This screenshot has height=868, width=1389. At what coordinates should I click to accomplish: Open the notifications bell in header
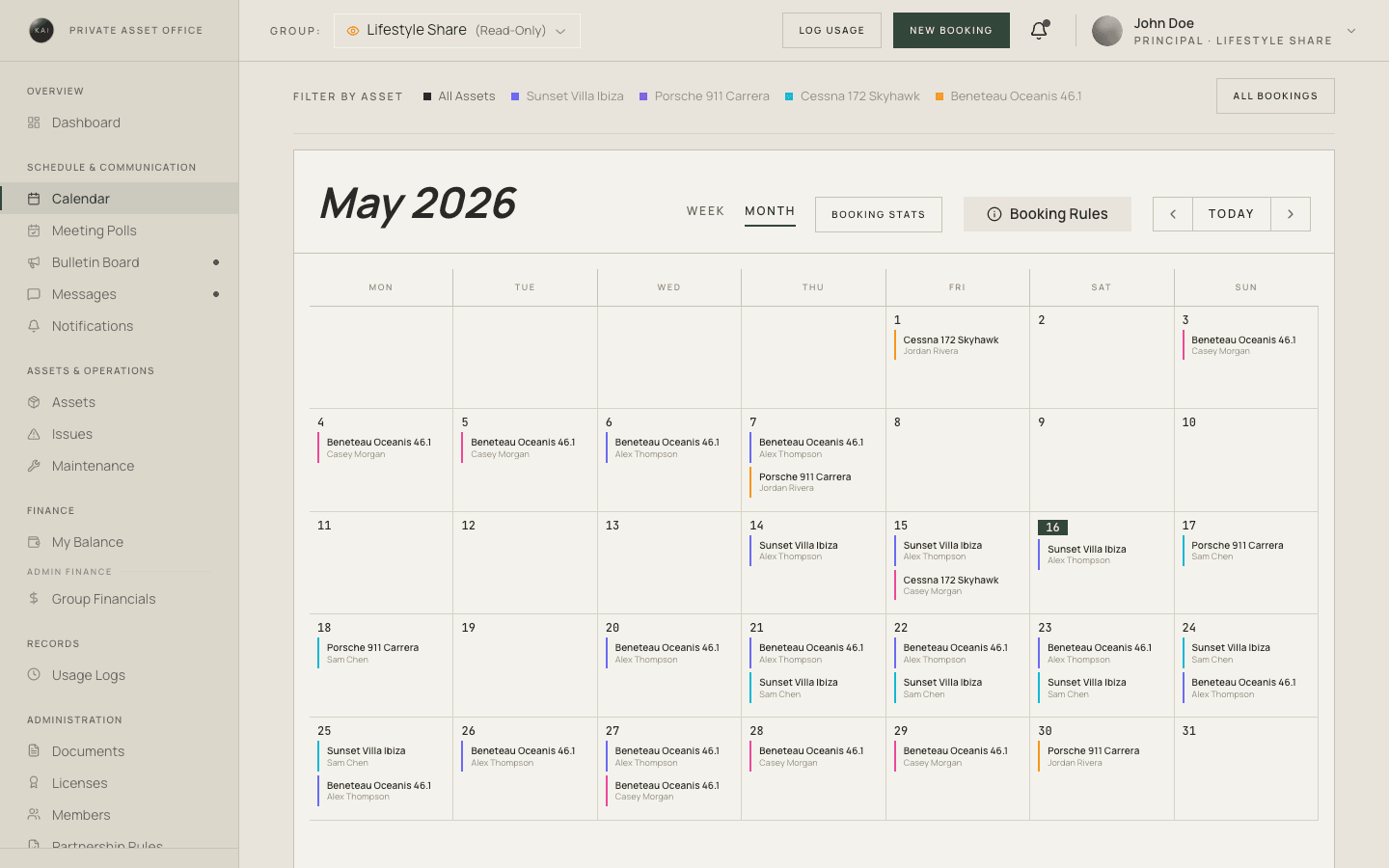(x=1039, y=30)
